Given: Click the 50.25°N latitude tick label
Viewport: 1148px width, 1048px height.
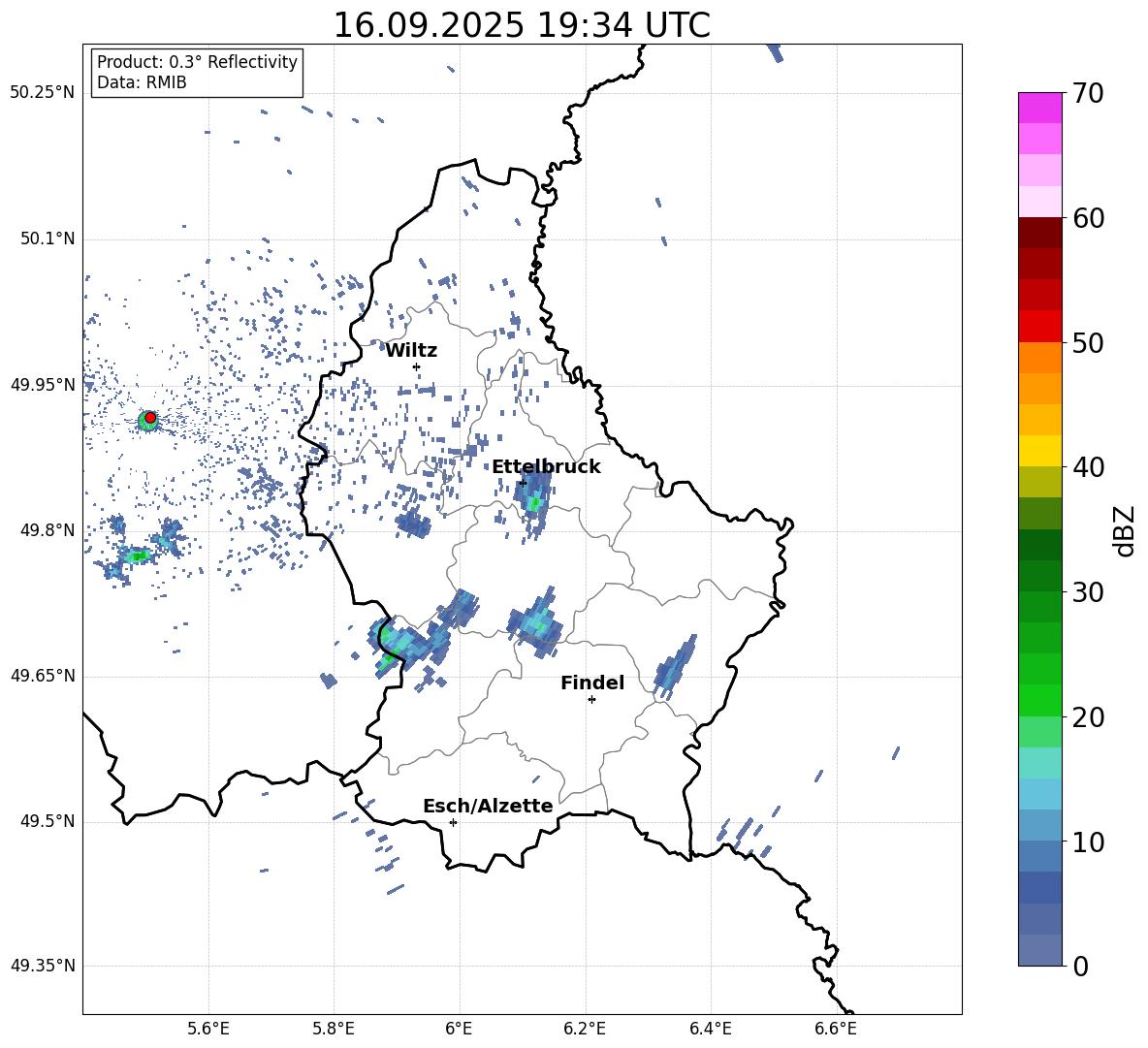Looking at the screenshot, I should coord(42,93).
